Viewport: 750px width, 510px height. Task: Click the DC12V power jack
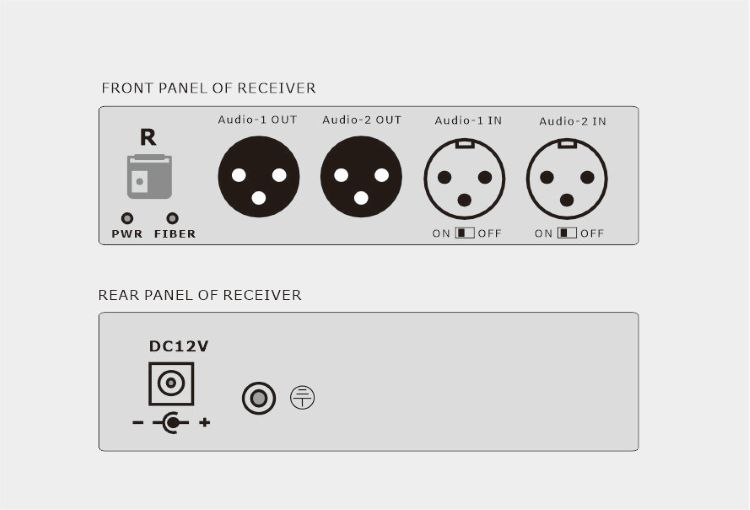point(171,384)
